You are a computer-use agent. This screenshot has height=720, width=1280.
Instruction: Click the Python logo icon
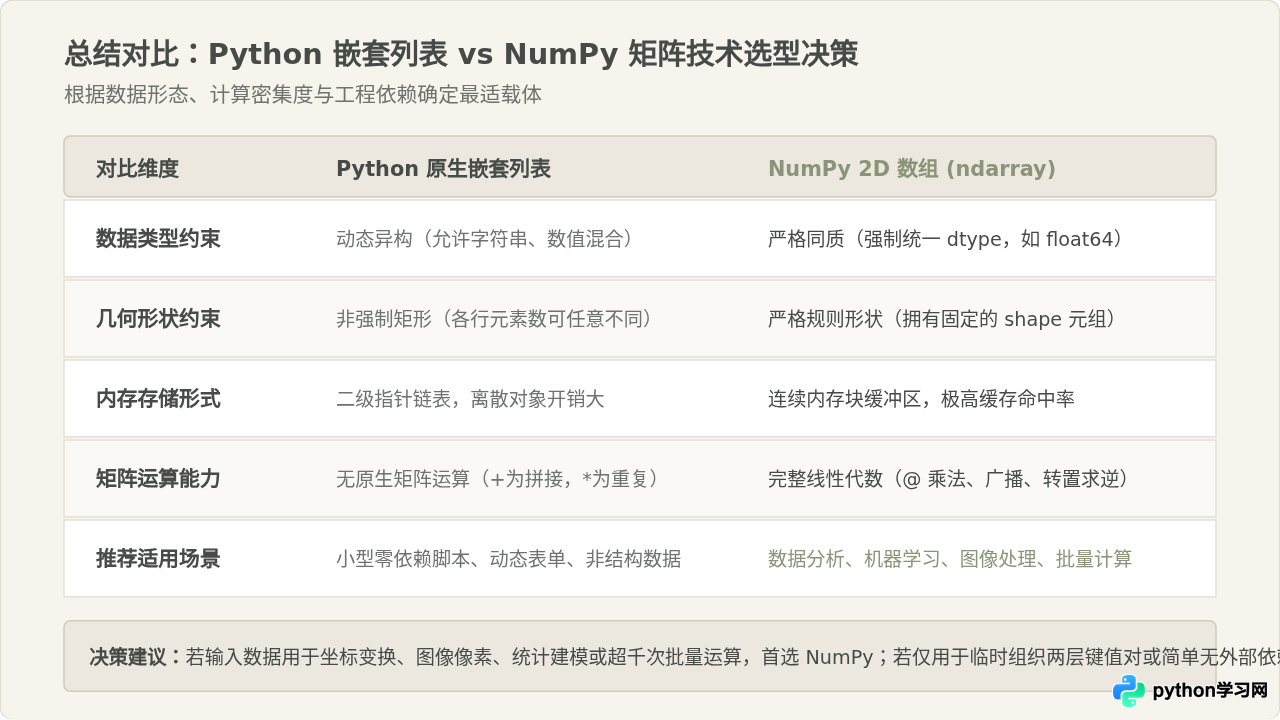point(1129,691)
